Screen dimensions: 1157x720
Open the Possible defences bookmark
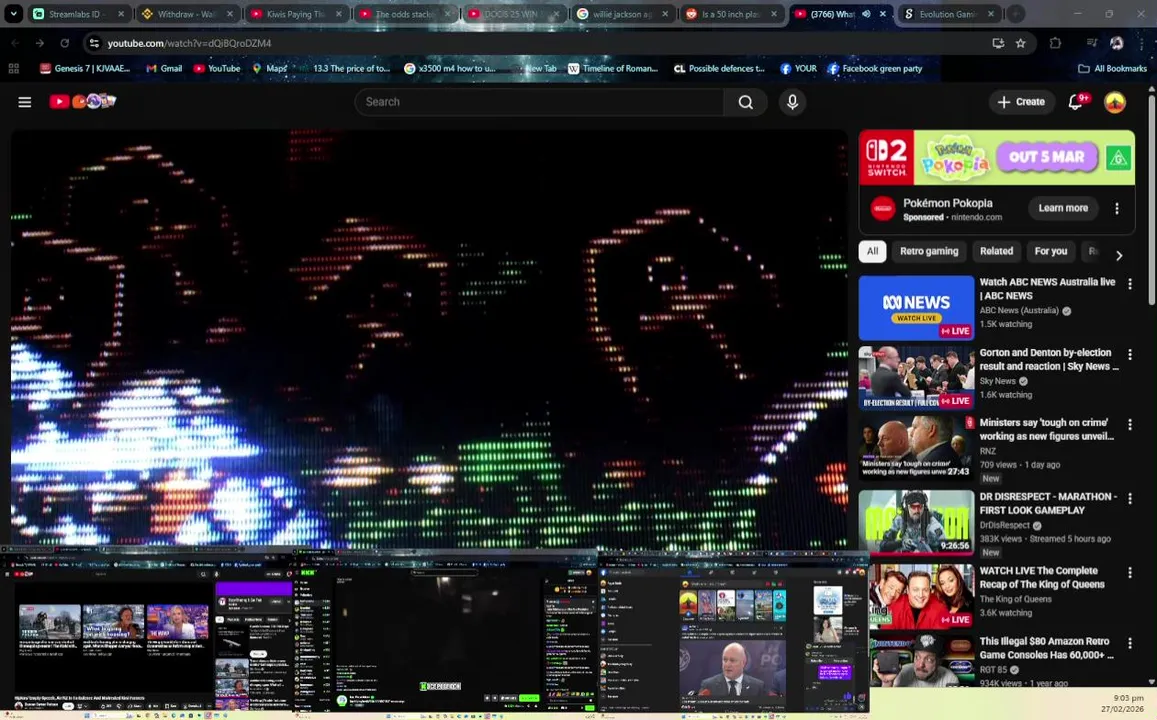click(719, 69)
